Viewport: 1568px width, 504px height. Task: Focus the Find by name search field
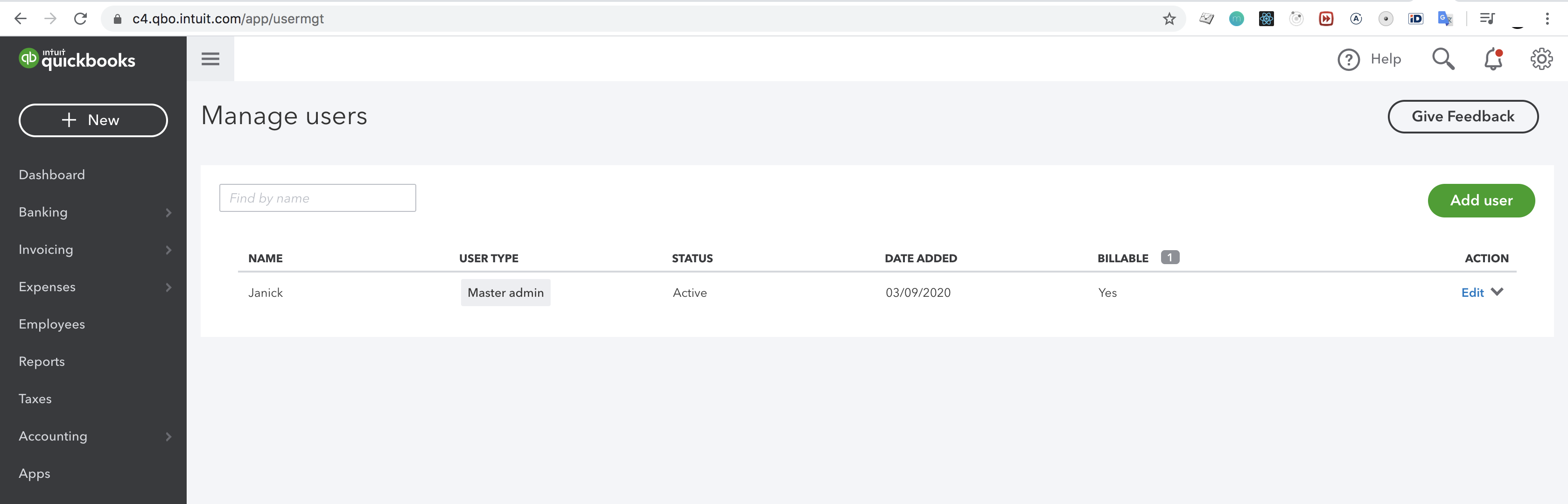tap(317, 198)
